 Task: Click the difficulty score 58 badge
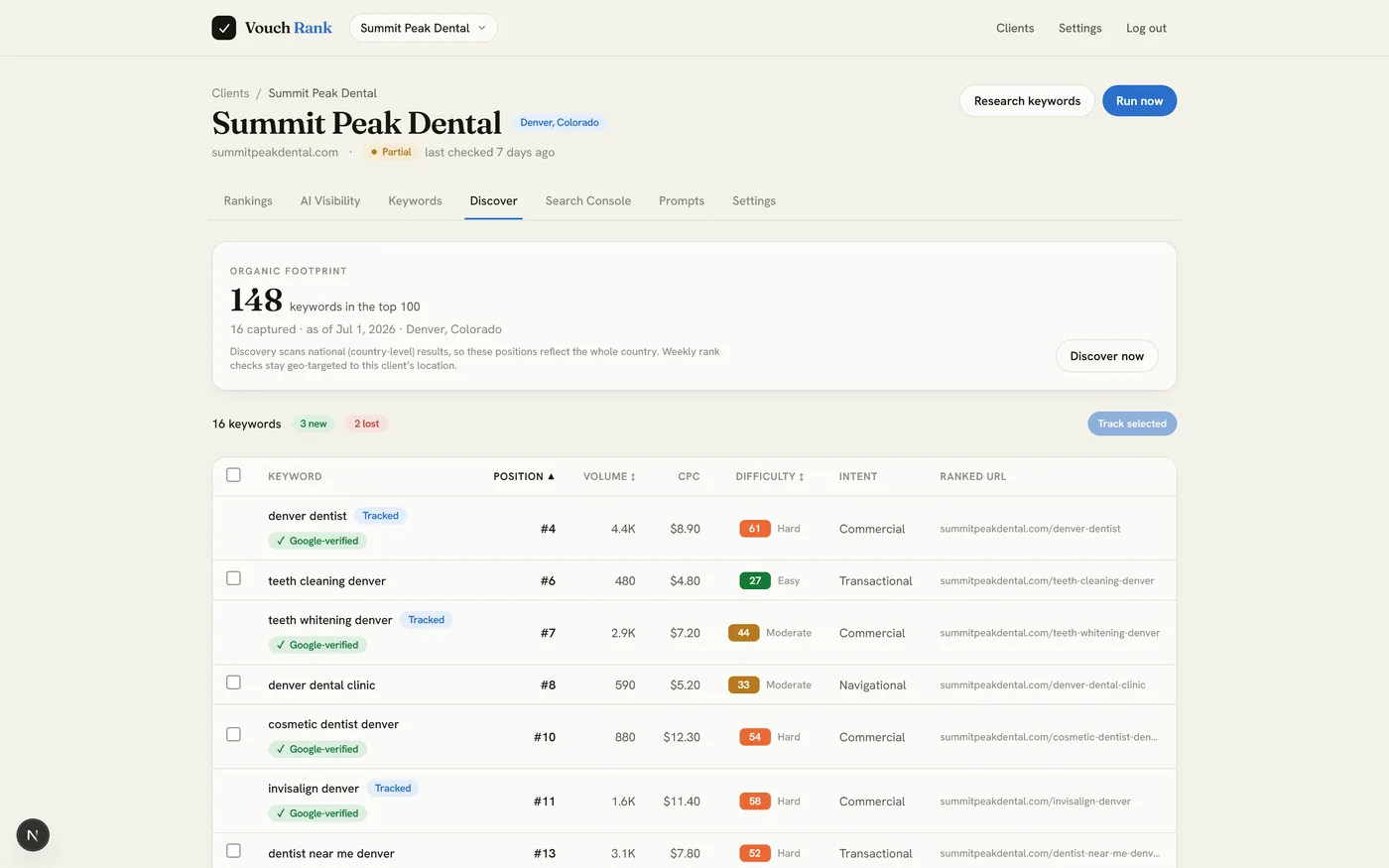[x=755, y=802]
